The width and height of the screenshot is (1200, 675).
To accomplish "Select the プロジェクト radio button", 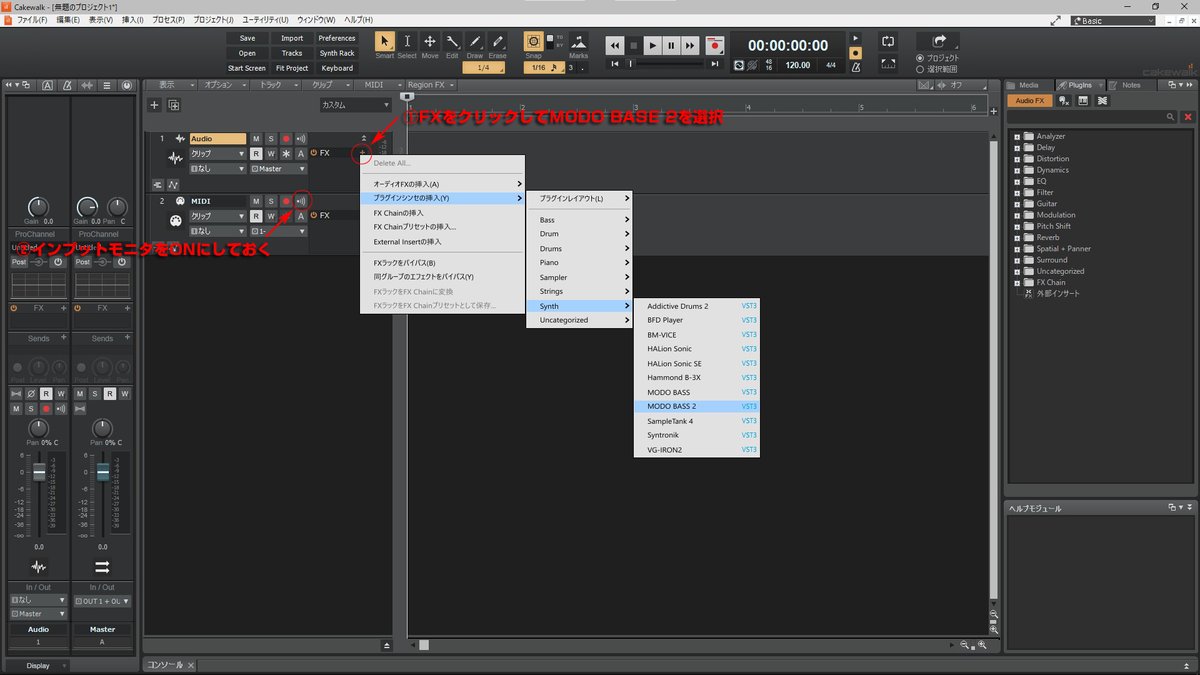I will point(920,58).
